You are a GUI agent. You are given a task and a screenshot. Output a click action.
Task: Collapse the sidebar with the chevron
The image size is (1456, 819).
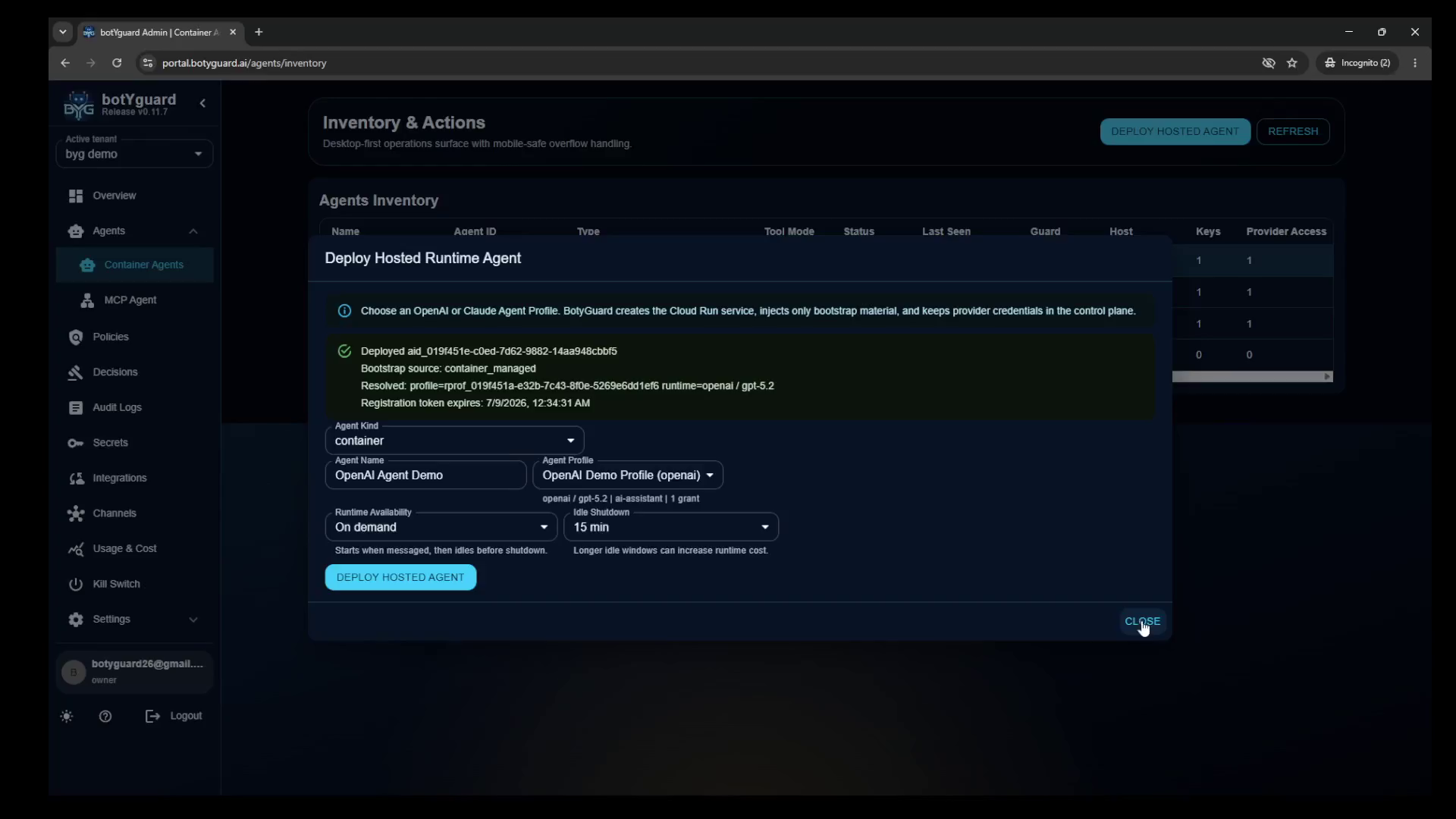point(202,103)
